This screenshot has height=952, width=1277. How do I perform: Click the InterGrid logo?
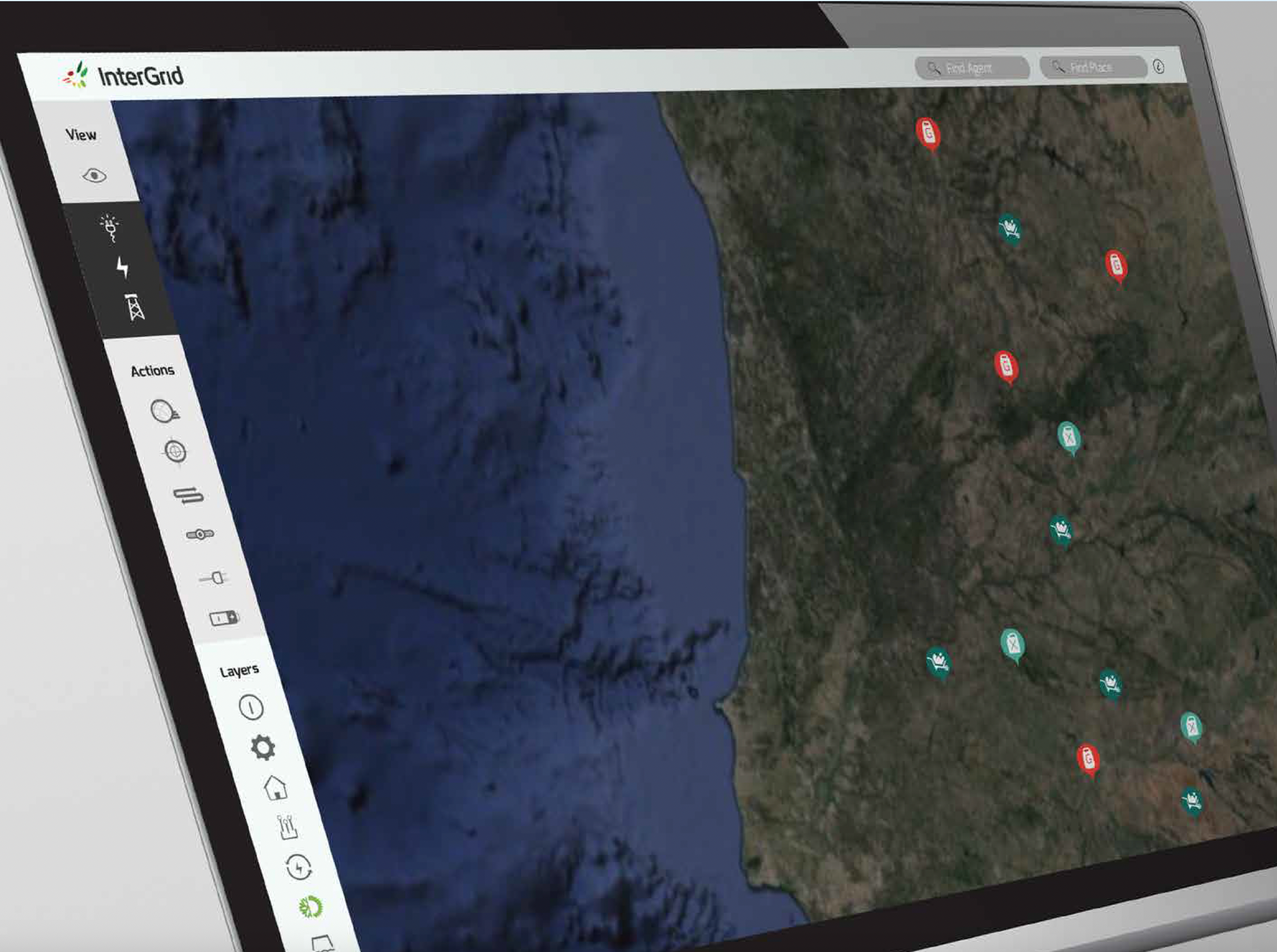click(x=123, y=76)
